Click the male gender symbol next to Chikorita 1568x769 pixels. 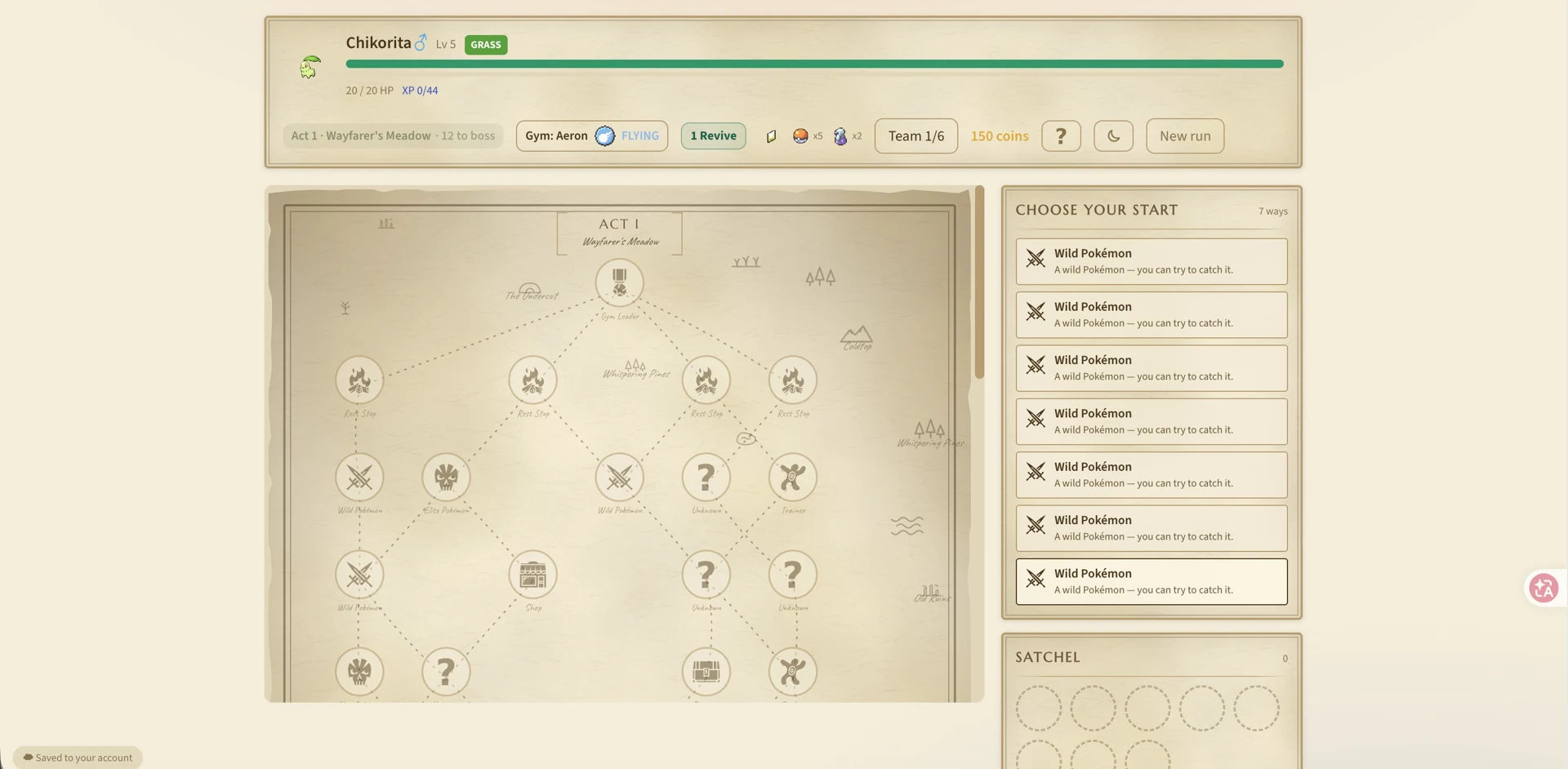pyautogui.click(x=421, y=42)
